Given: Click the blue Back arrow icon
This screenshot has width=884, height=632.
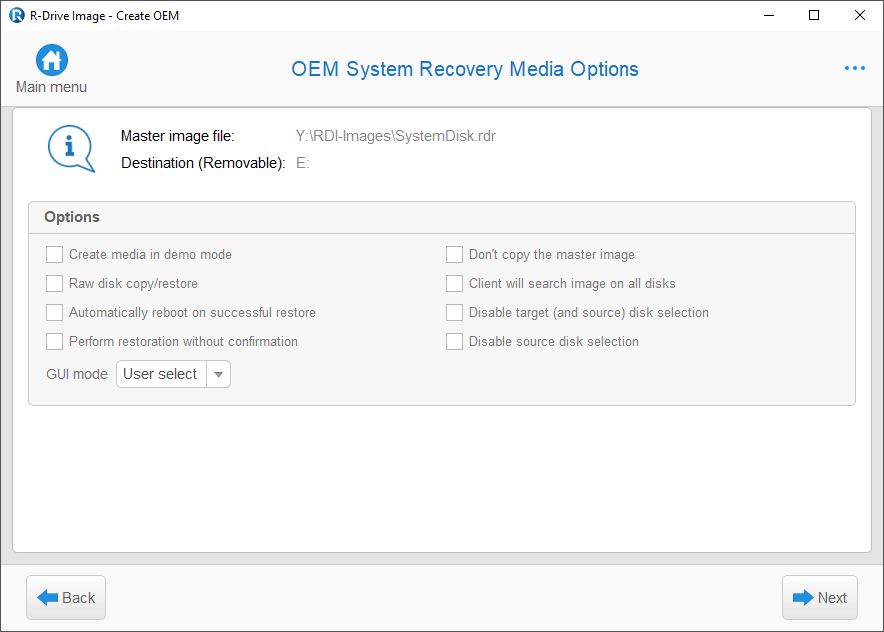Looking at the screenshot, I should 47,598.
